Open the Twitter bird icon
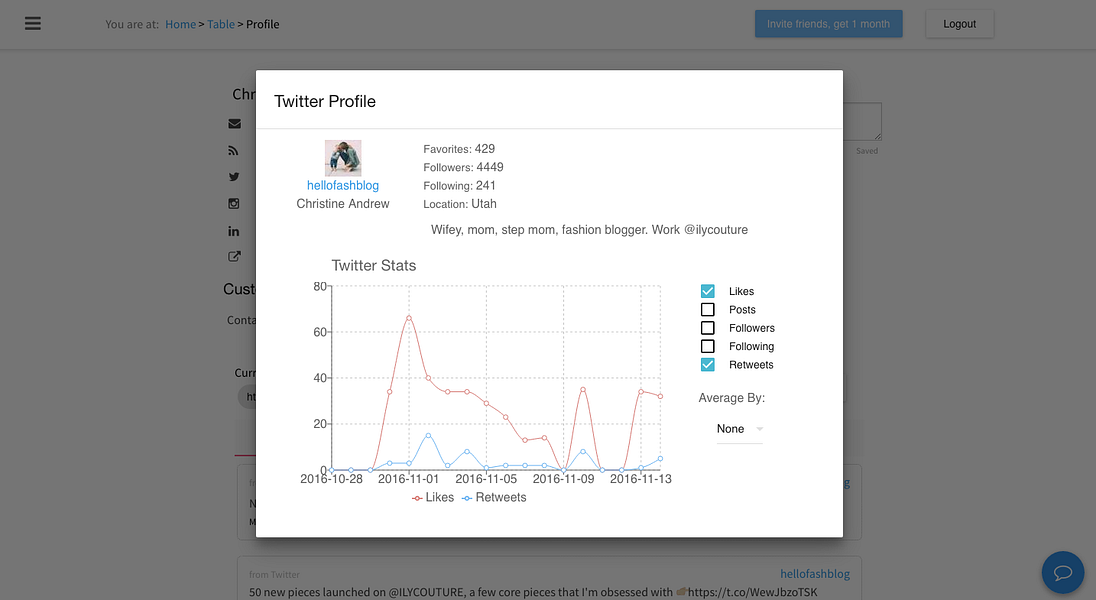 point(233,177)
